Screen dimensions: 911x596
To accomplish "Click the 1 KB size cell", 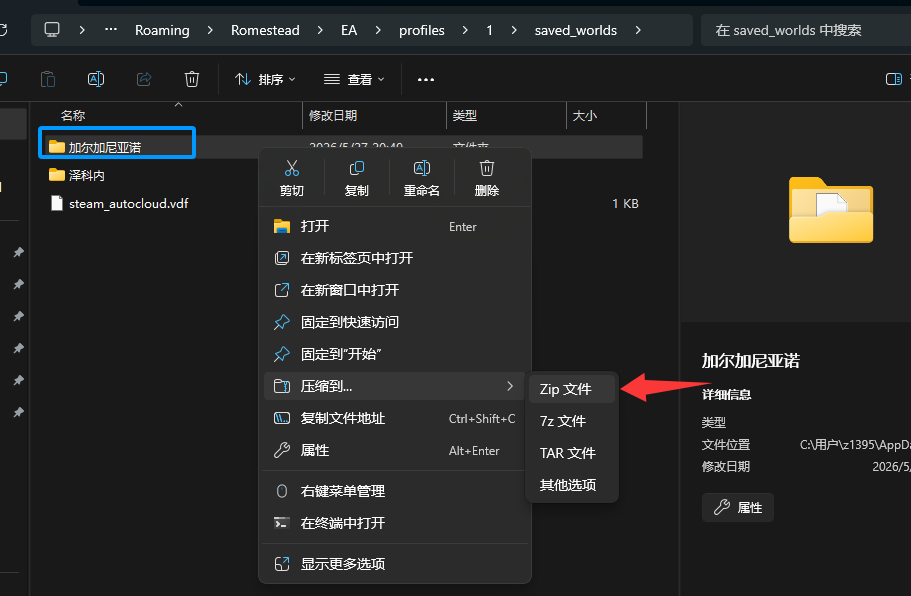I will tap(625, 204).
